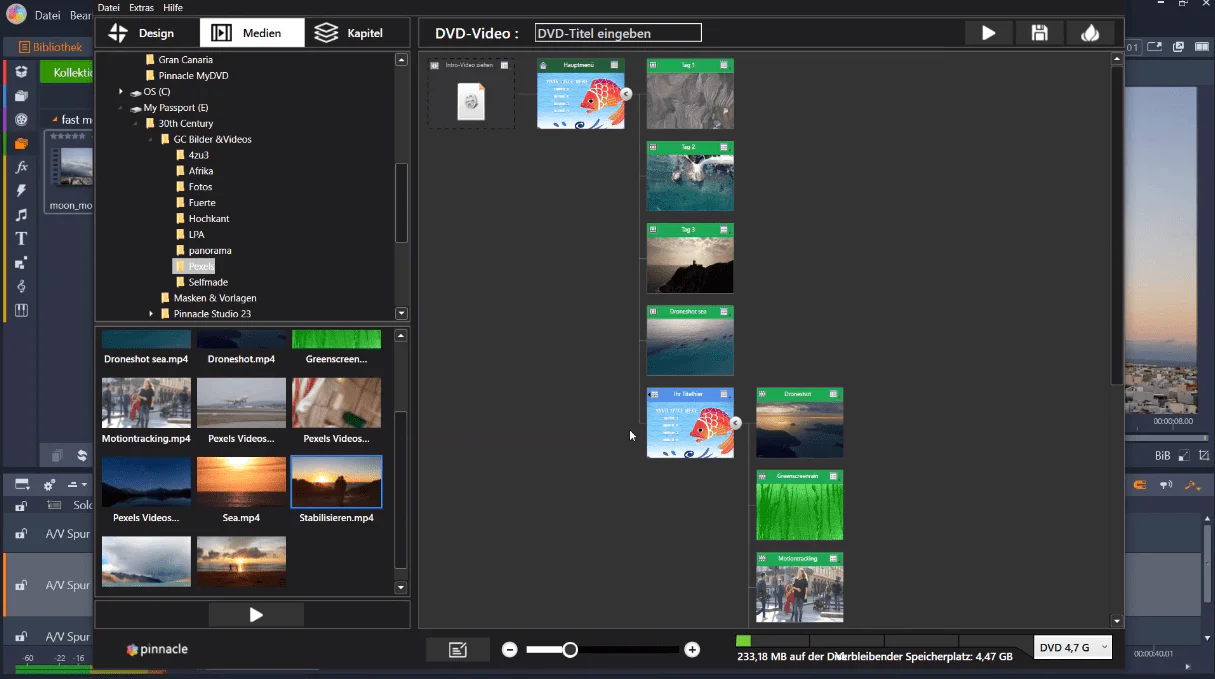
Task: Switch to the Design tab
Action: [147, 33]
